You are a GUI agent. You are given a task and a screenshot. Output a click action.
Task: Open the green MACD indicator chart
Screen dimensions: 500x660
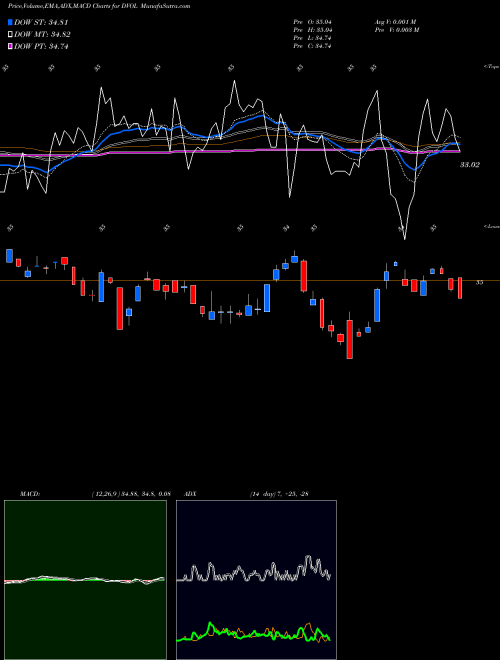(85, 580)
